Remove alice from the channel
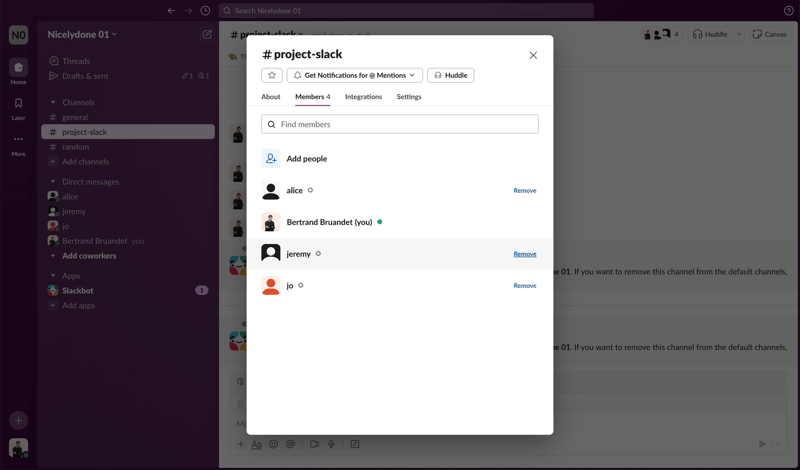The image size is (800, 470). 524,190
